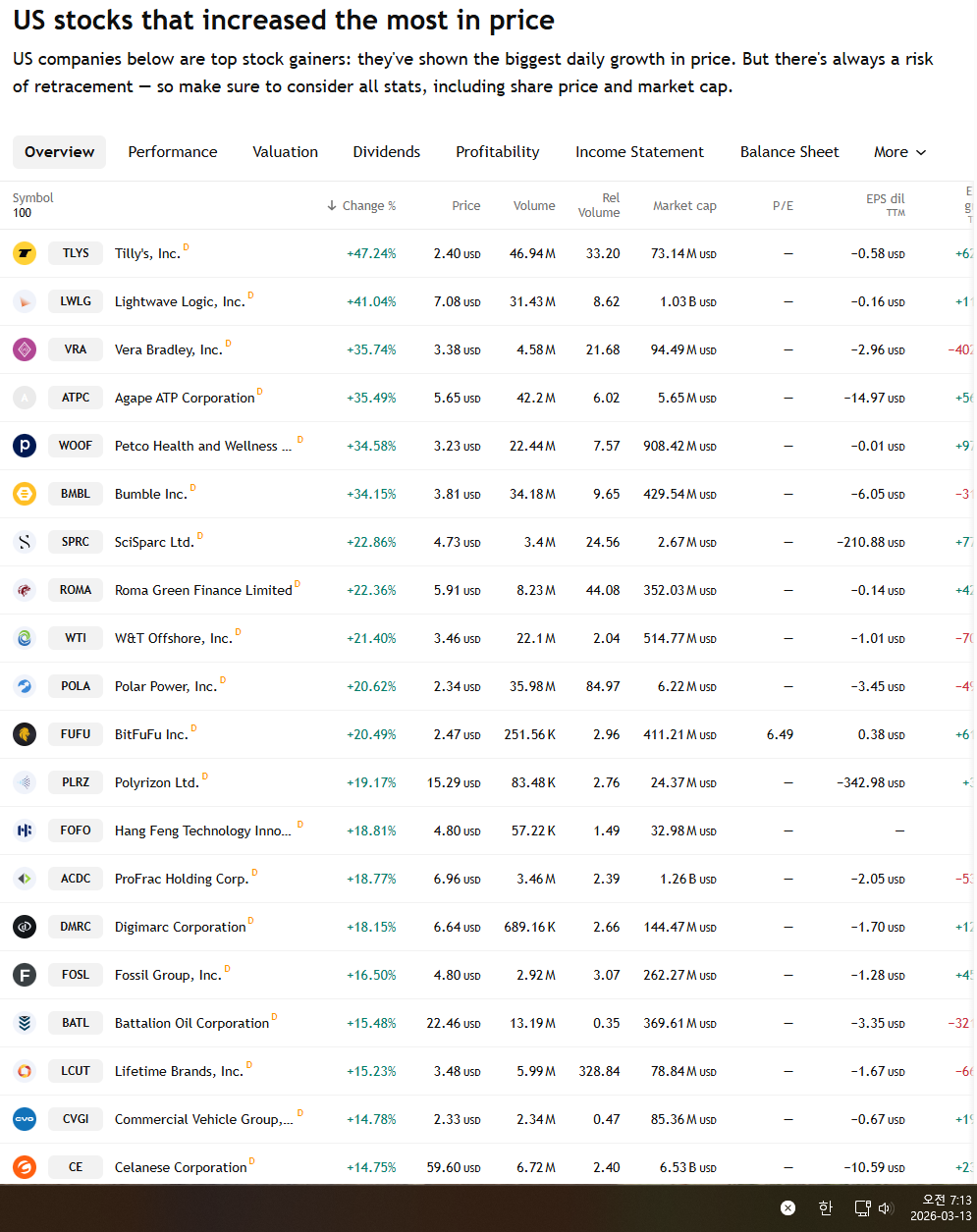Screen dimensions: 977x1232
Task: Open the LWLG ticker link
Action: click(x=76, y=301)
